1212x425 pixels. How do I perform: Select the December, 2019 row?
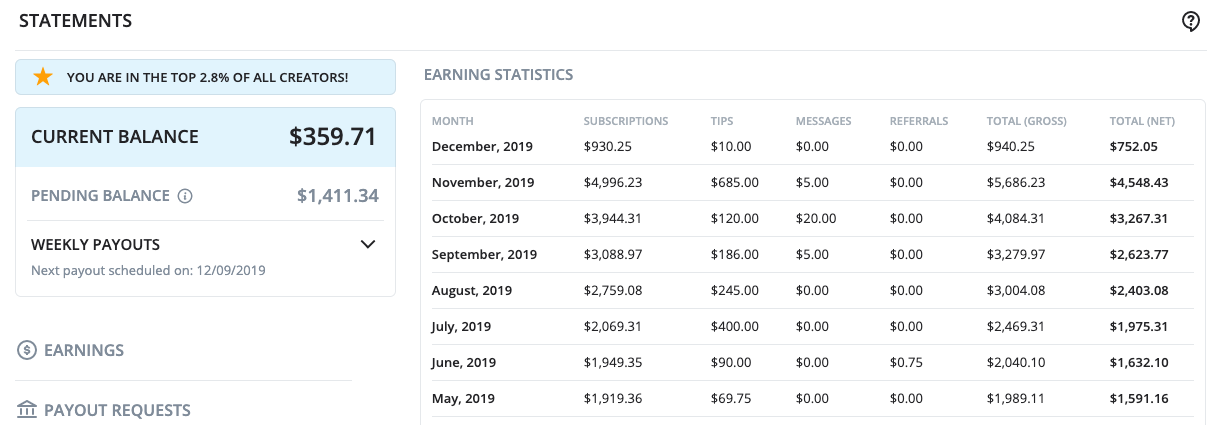[x=812, y=147]
